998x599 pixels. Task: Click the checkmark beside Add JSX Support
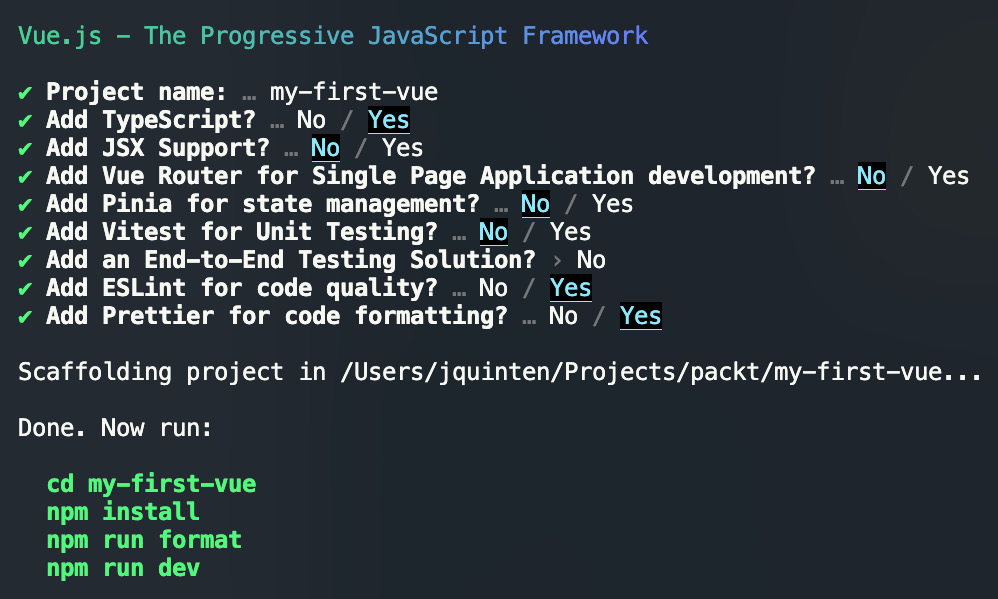pyautogui.click(x=25, y=150)
